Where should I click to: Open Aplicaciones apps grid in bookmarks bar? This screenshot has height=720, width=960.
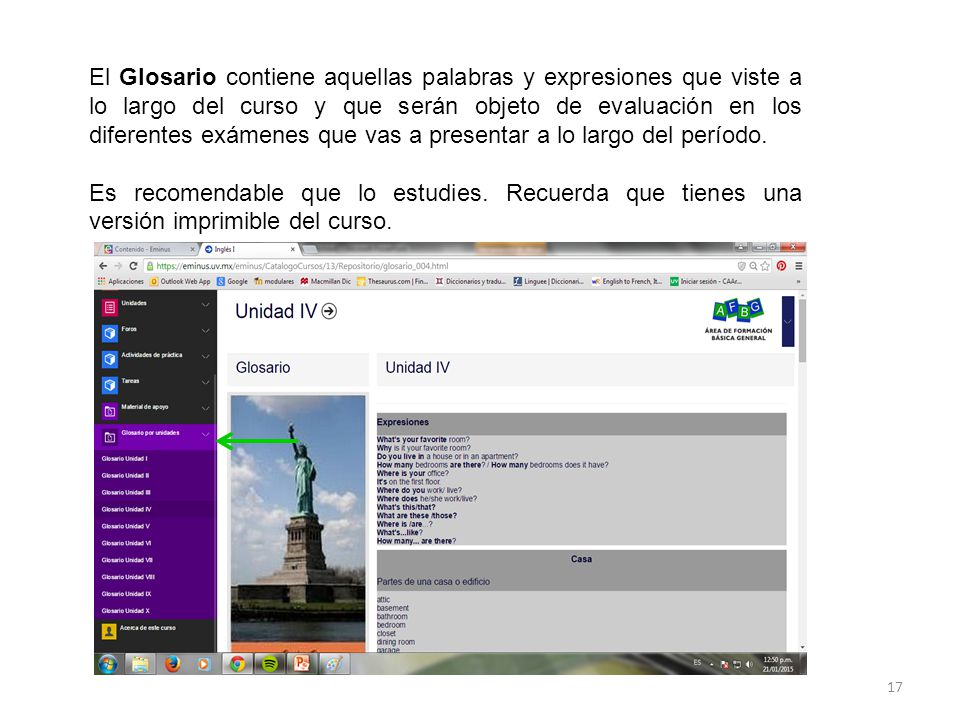tap(121, 282)
